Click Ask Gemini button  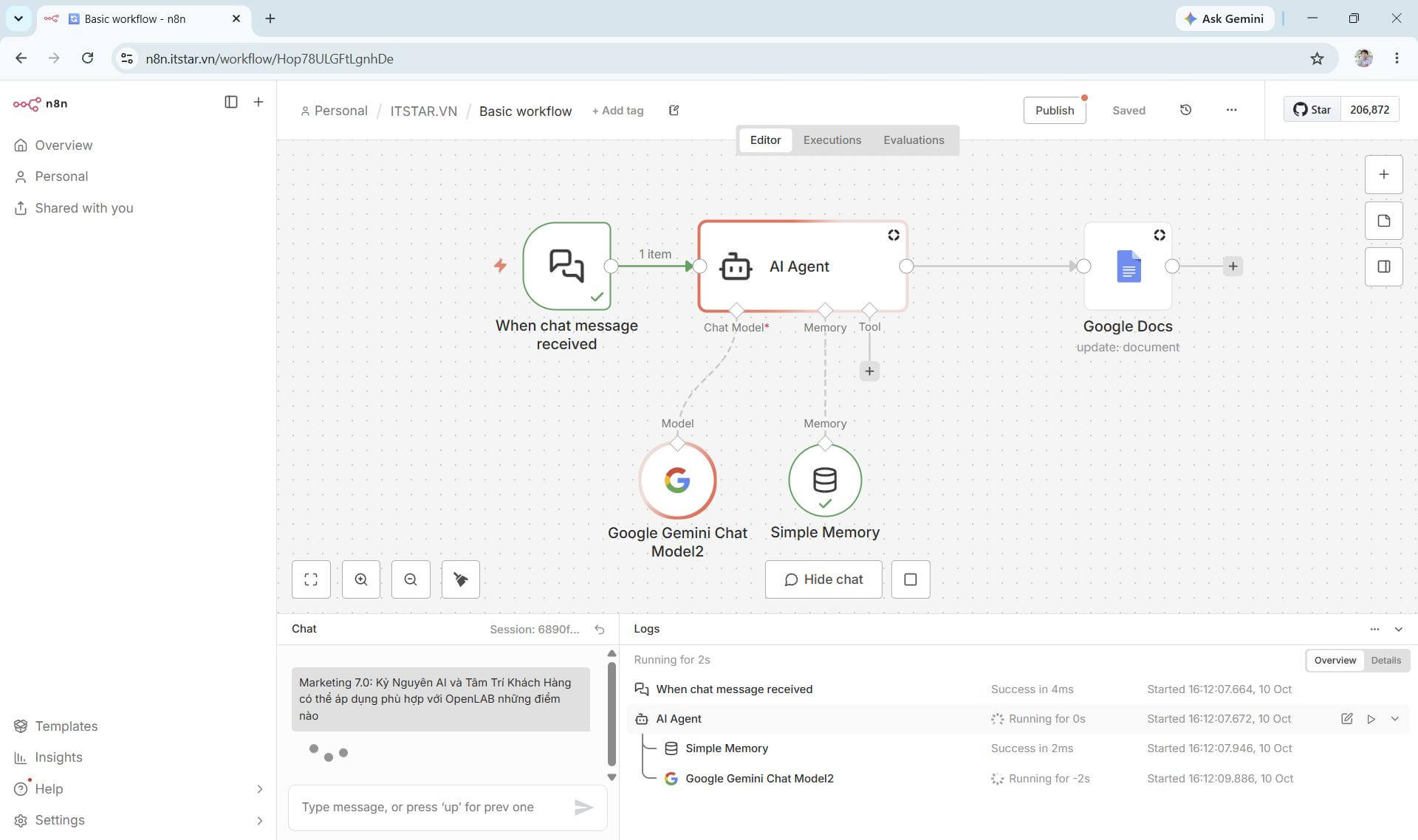tap(1224, 18)
